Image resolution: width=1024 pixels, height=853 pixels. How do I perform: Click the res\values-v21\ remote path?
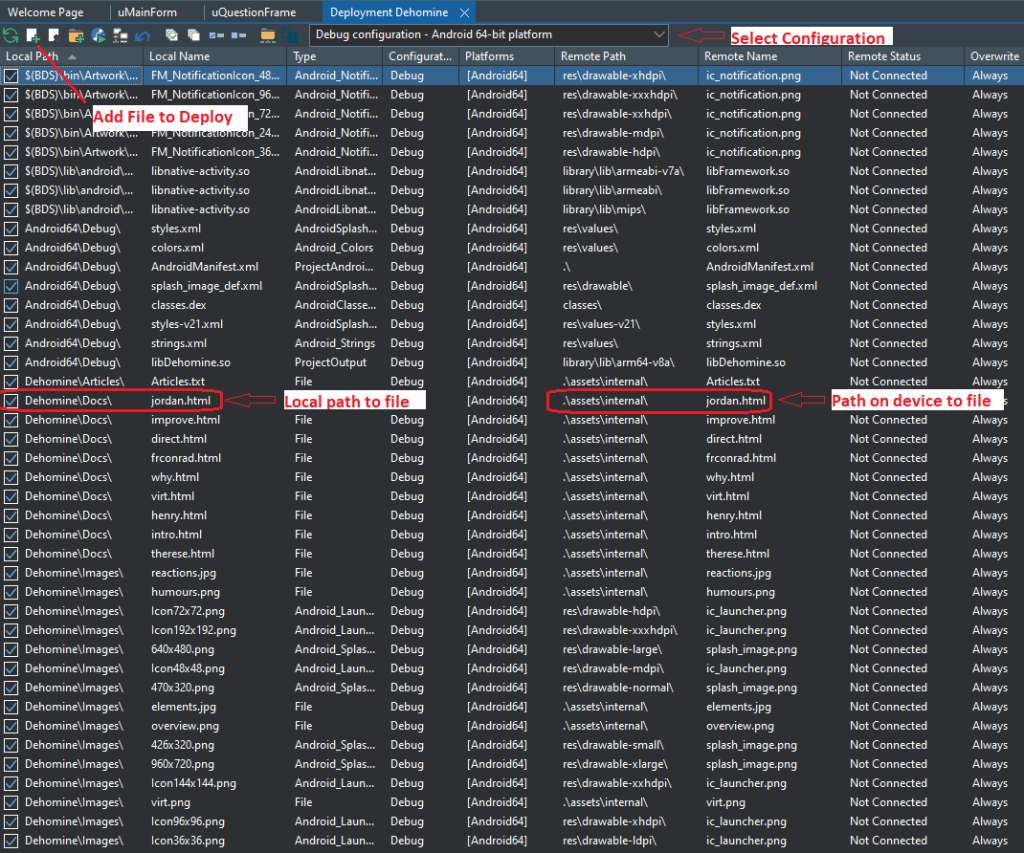(601, 324)
